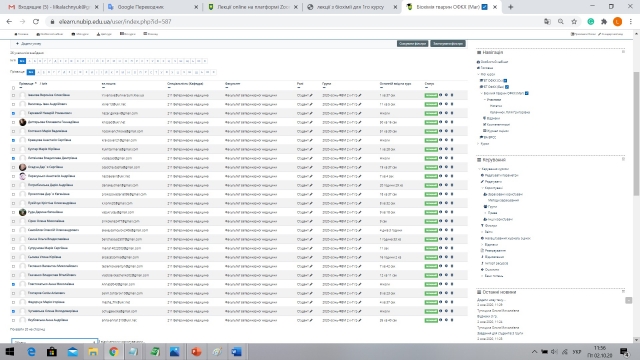Sort table by the 'Прізвище' column header
This screenshot has width=640, height=360.
pos(26,83)
